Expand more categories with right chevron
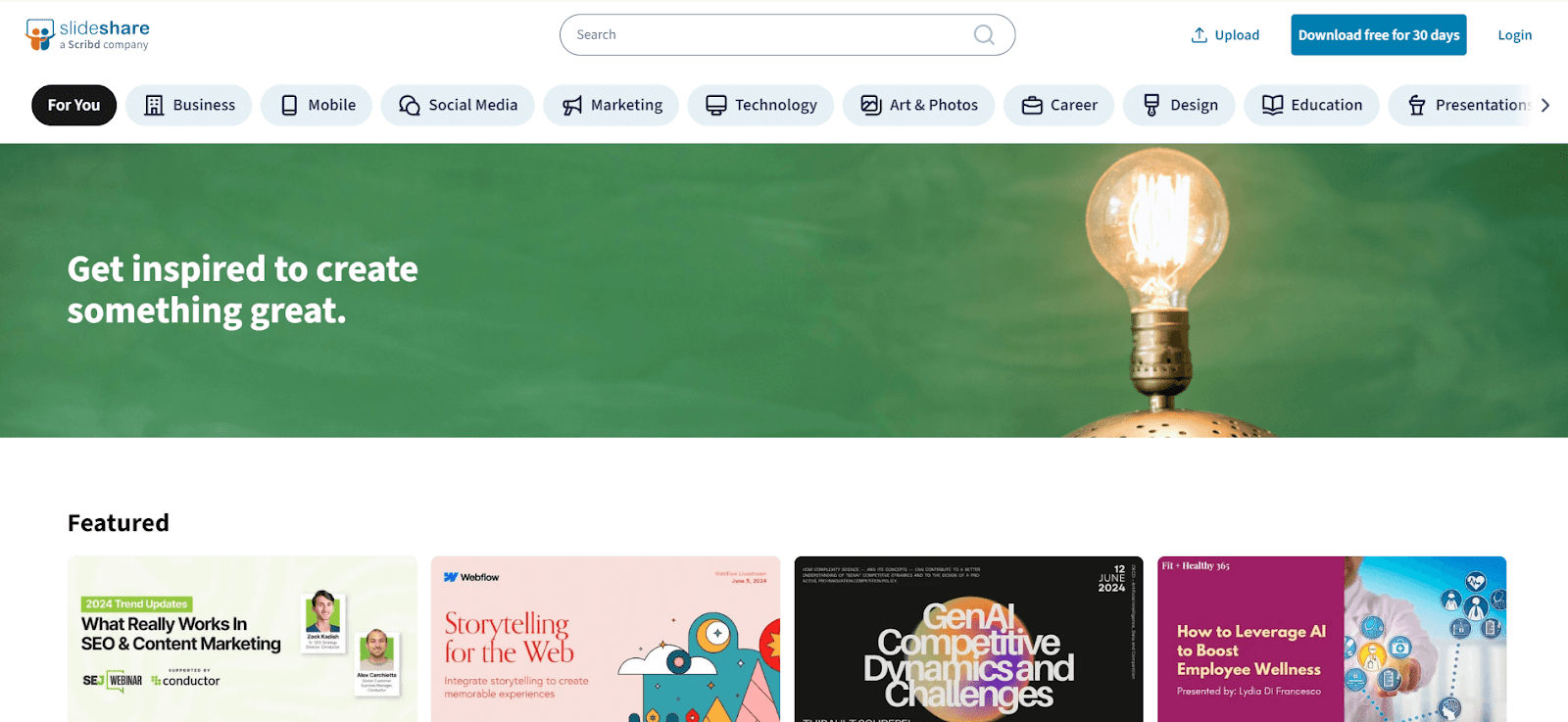1568x722 pixels. 1545,105
